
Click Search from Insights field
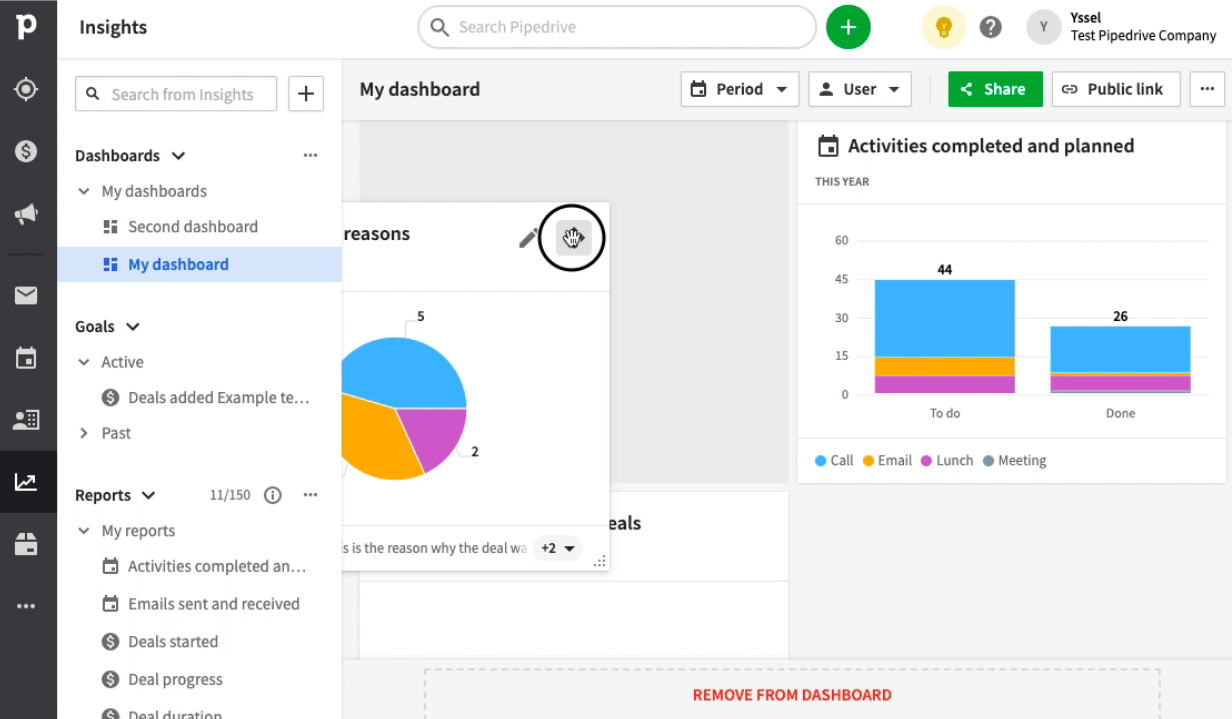click(176, 94)
